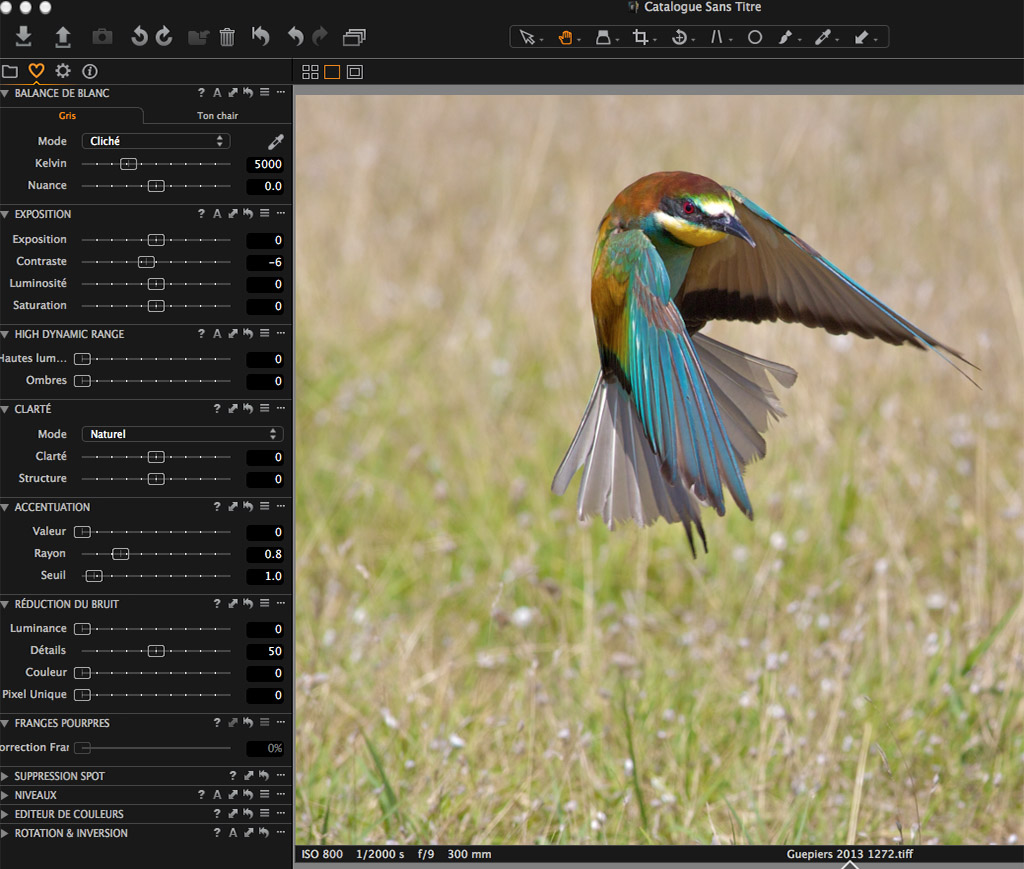Open the info metadata tool tab
The height and width of the screenshot is (869, 1024).
click(89, 71)
